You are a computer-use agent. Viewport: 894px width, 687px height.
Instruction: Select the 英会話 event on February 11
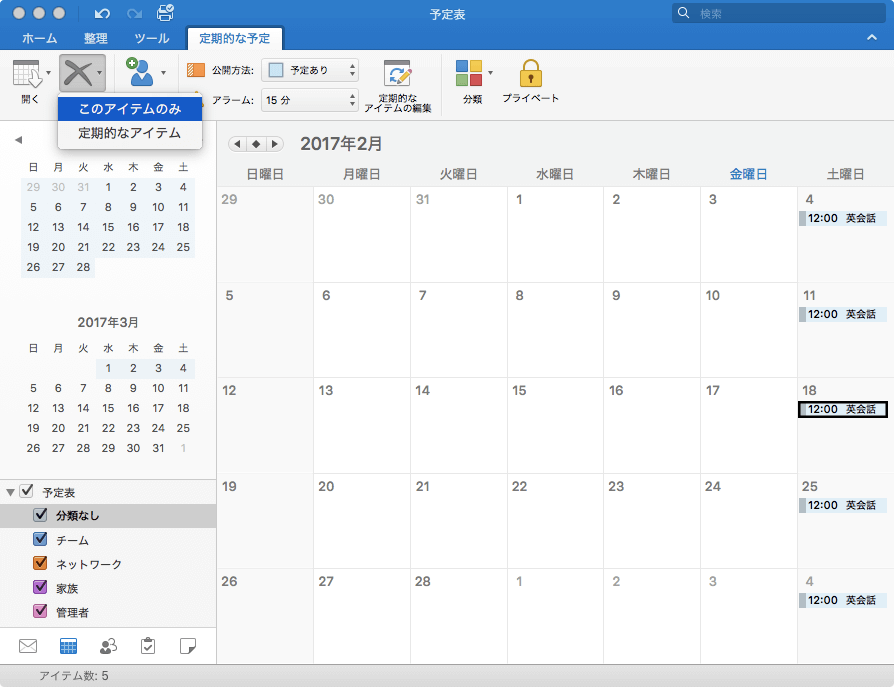(x=843, y=314)
